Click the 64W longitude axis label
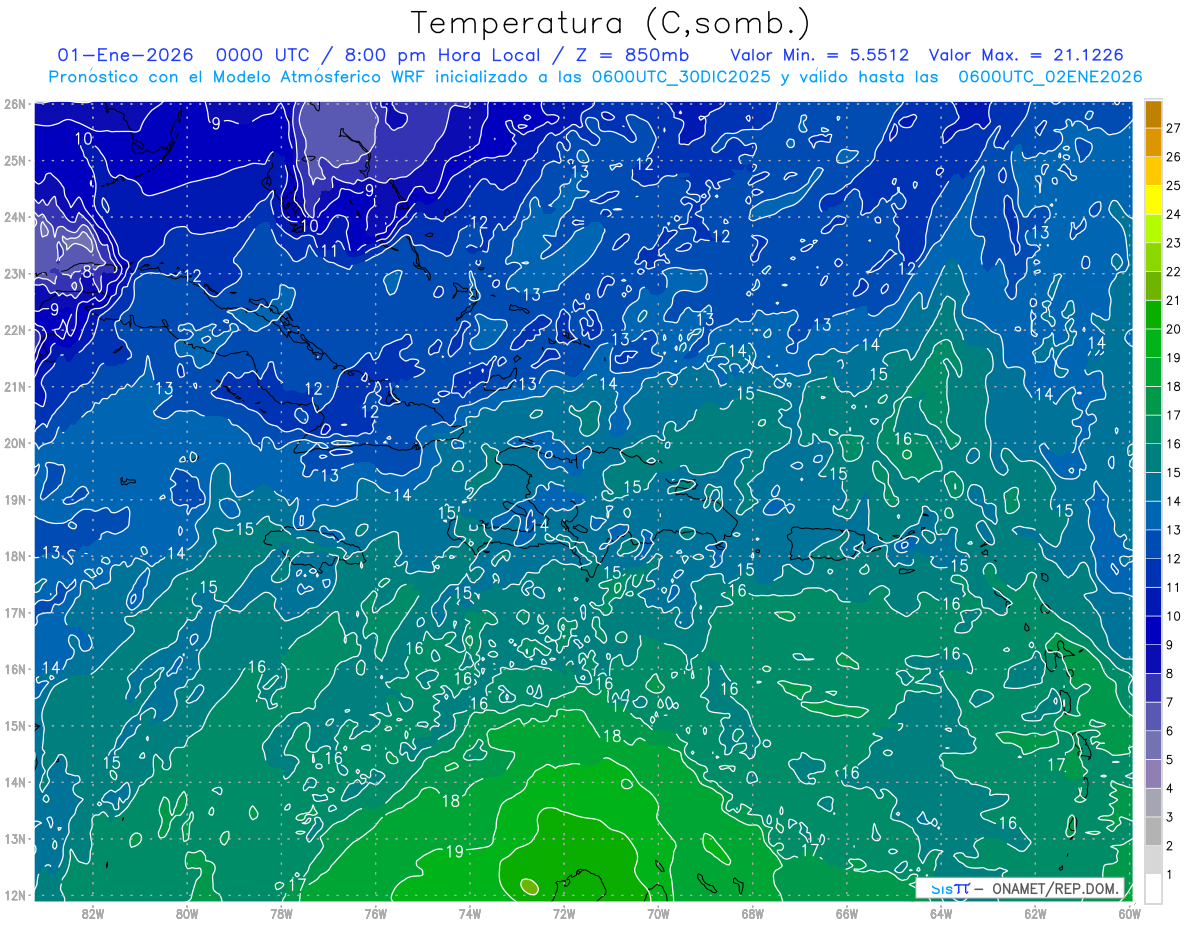 click(x=941, y=913)
